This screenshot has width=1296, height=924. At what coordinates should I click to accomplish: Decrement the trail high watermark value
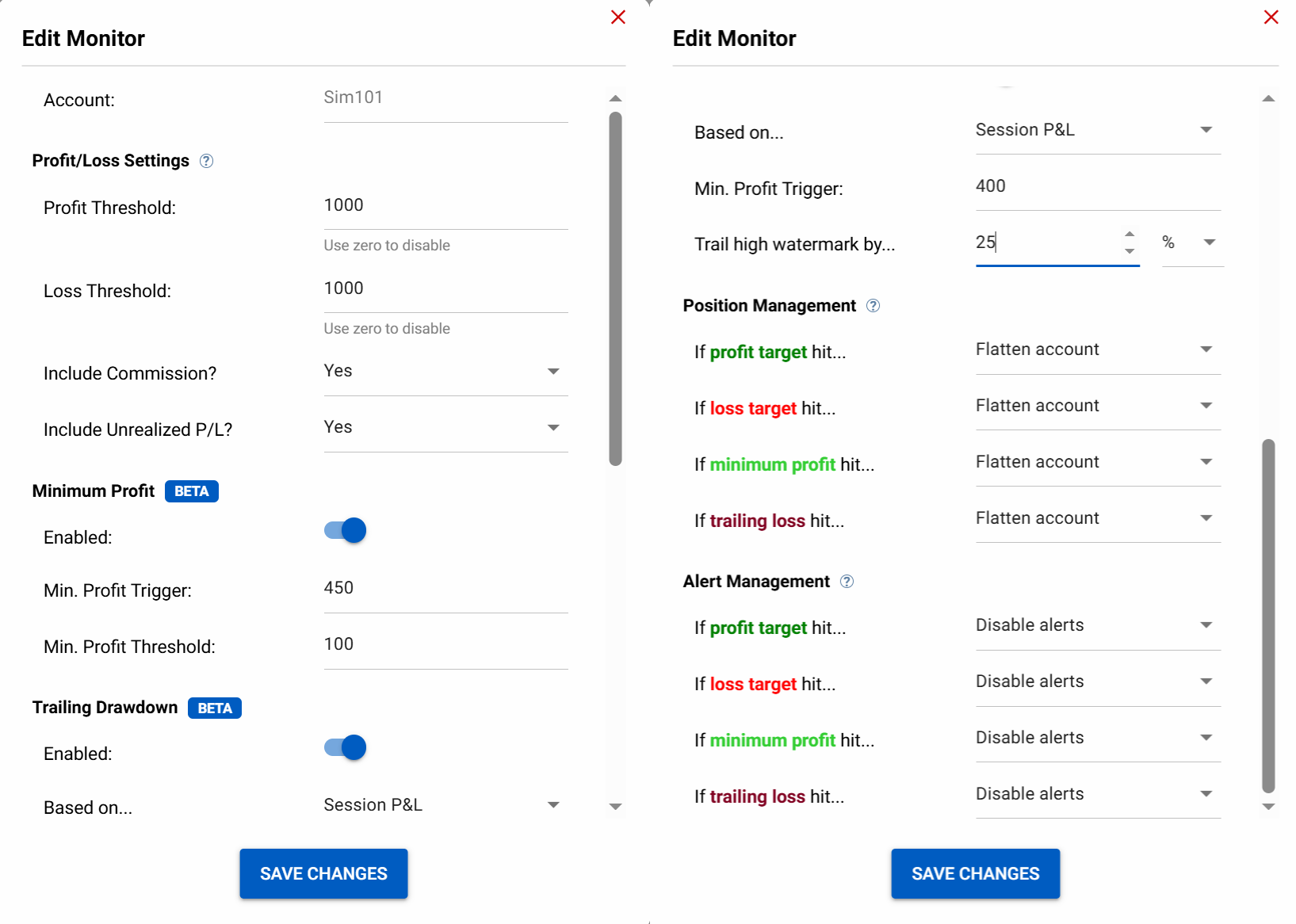coord(1130,251)
